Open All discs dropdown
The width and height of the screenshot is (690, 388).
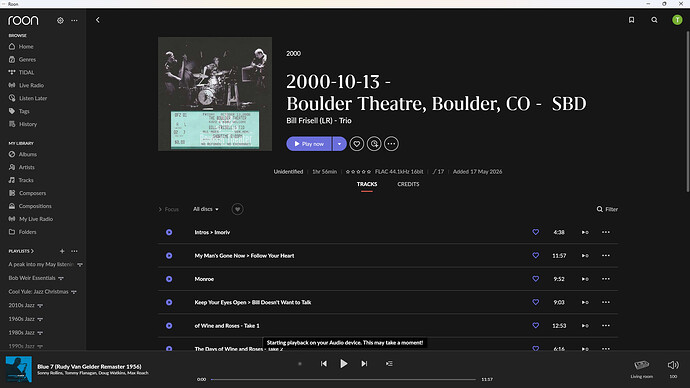pyautogui.click(x=206, y=209)
